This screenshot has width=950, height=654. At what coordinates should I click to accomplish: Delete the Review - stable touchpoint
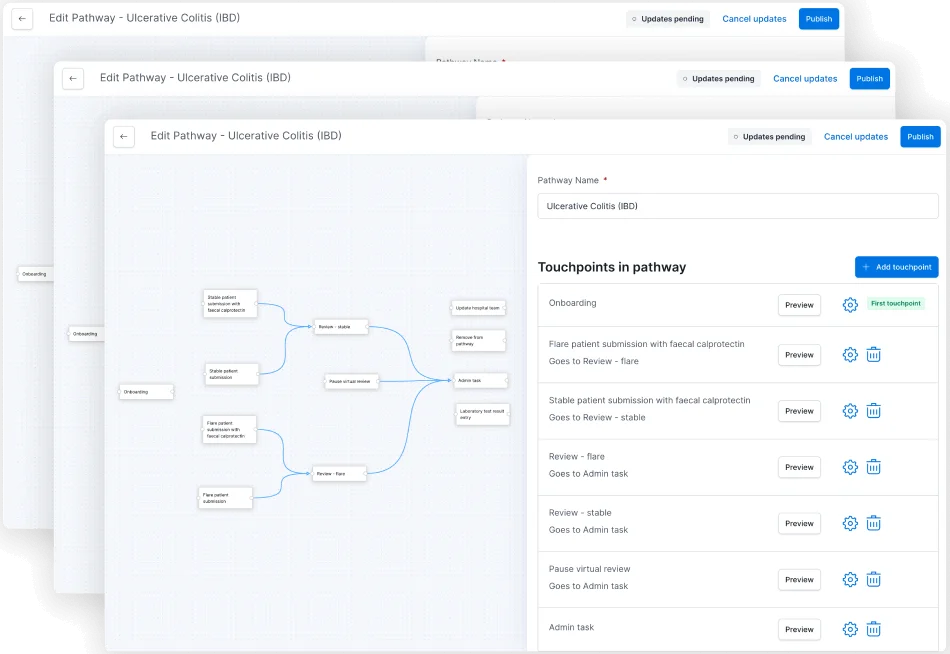coord(873,523)
